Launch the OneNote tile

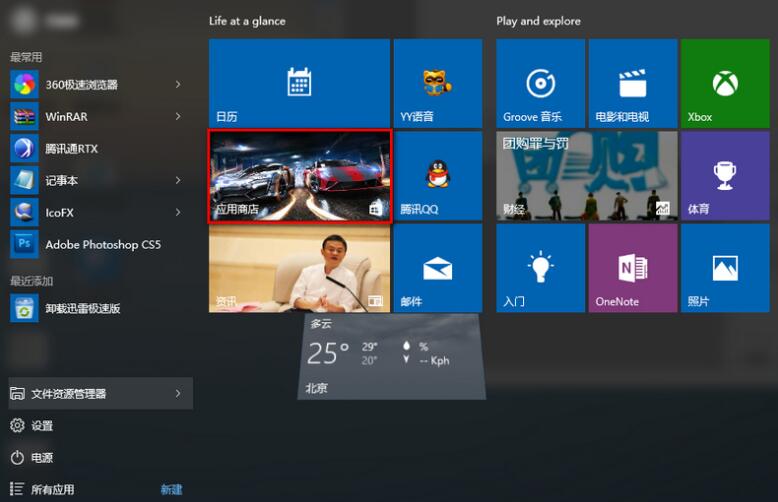633,268
